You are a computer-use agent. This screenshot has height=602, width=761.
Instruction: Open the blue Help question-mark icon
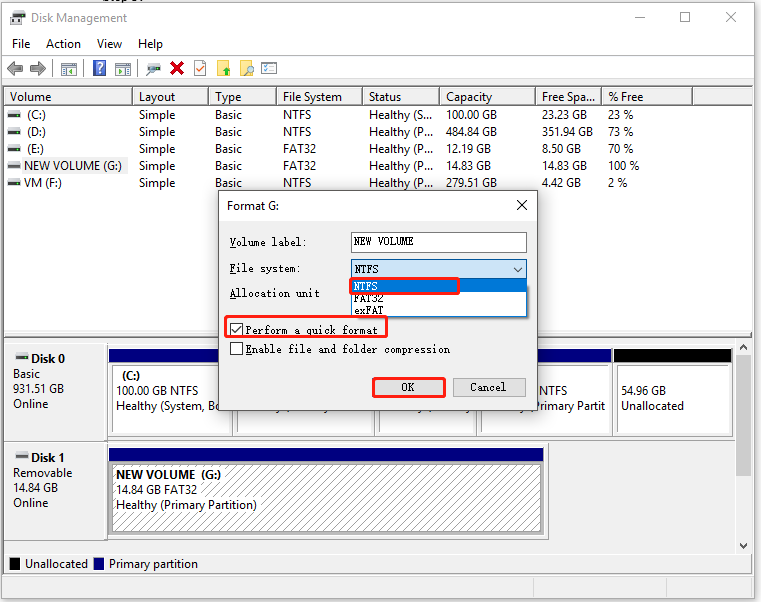99,68
